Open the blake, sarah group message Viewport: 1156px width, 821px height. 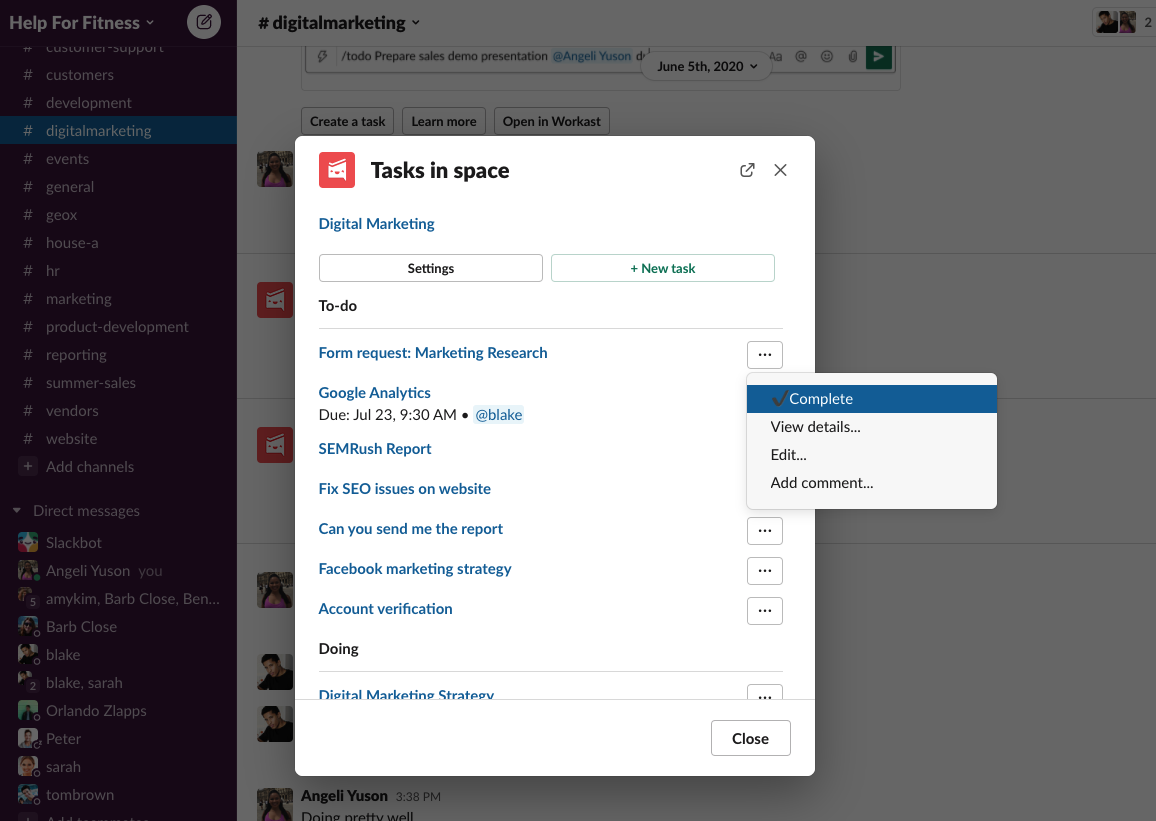pos(118,682)
